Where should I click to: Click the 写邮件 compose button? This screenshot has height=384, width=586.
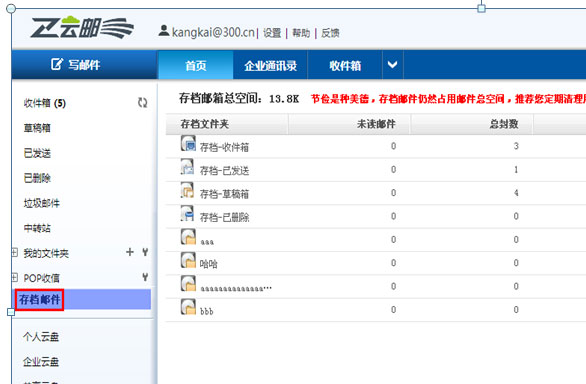(x=84, y=64)
